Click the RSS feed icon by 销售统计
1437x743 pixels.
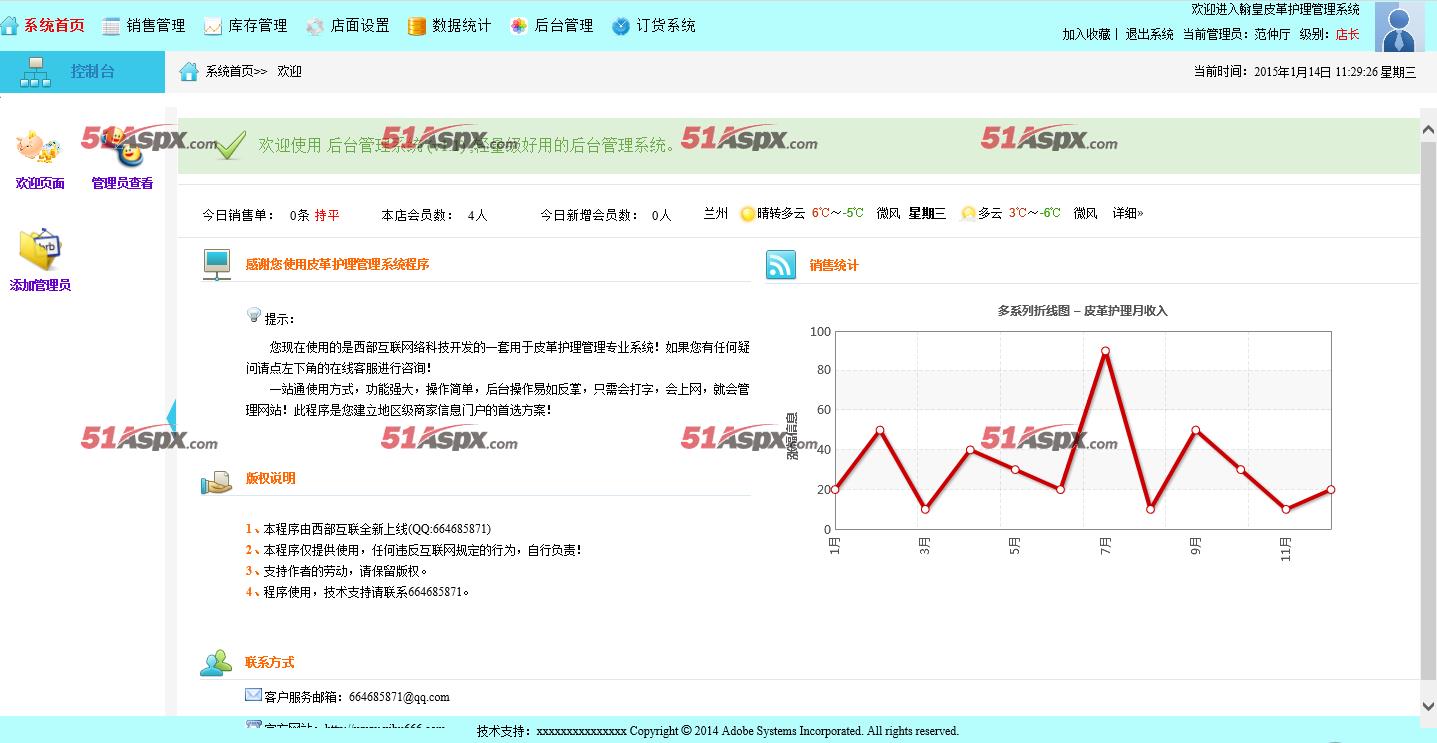tap(781, 265)
